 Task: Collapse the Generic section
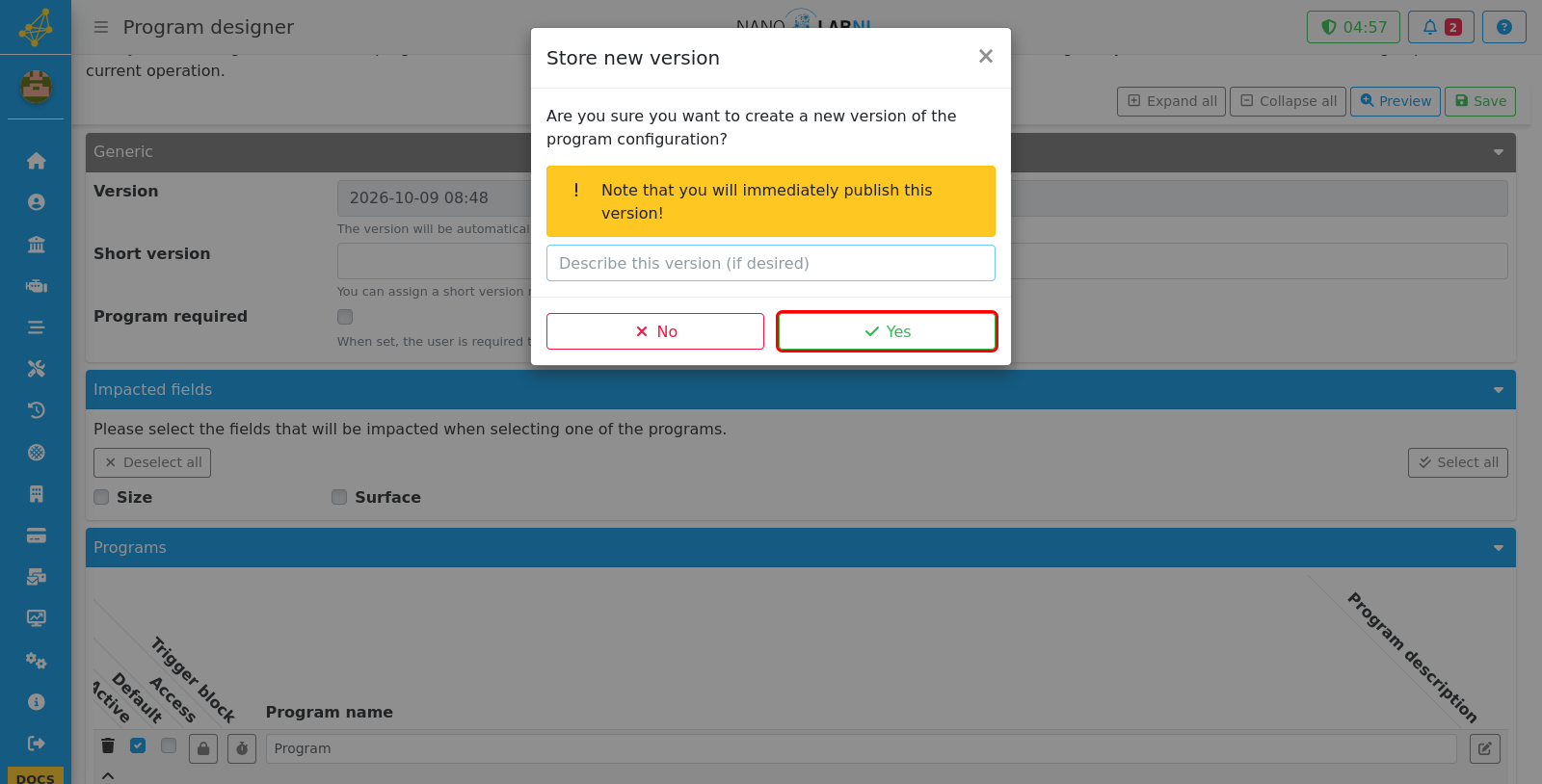coord(1499,152)
